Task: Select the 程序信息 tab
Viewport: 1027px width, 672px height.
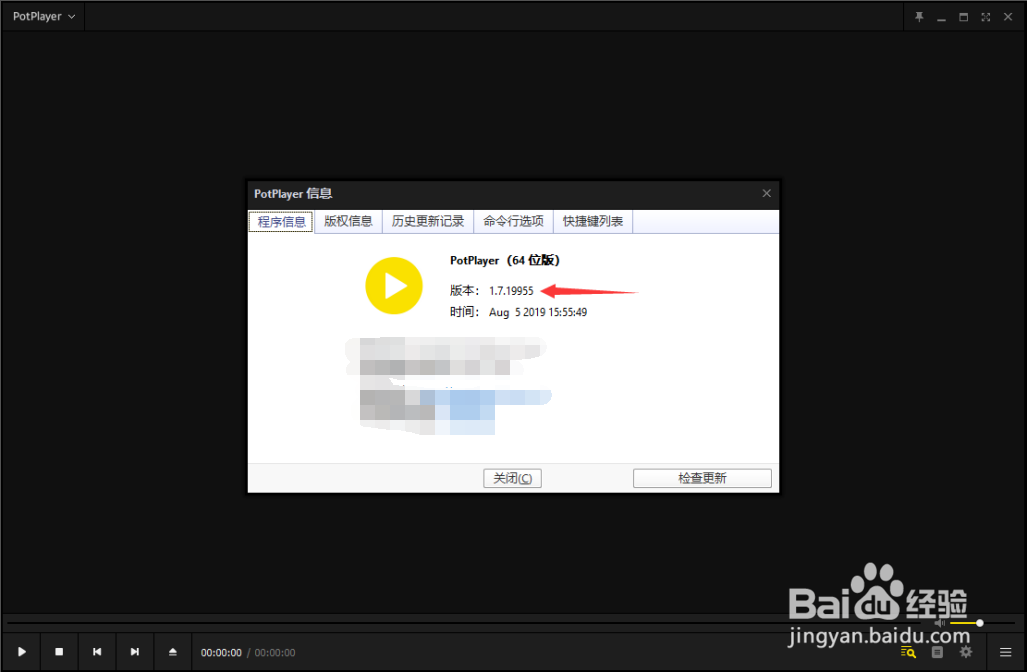Action: [x=282, y=221]
